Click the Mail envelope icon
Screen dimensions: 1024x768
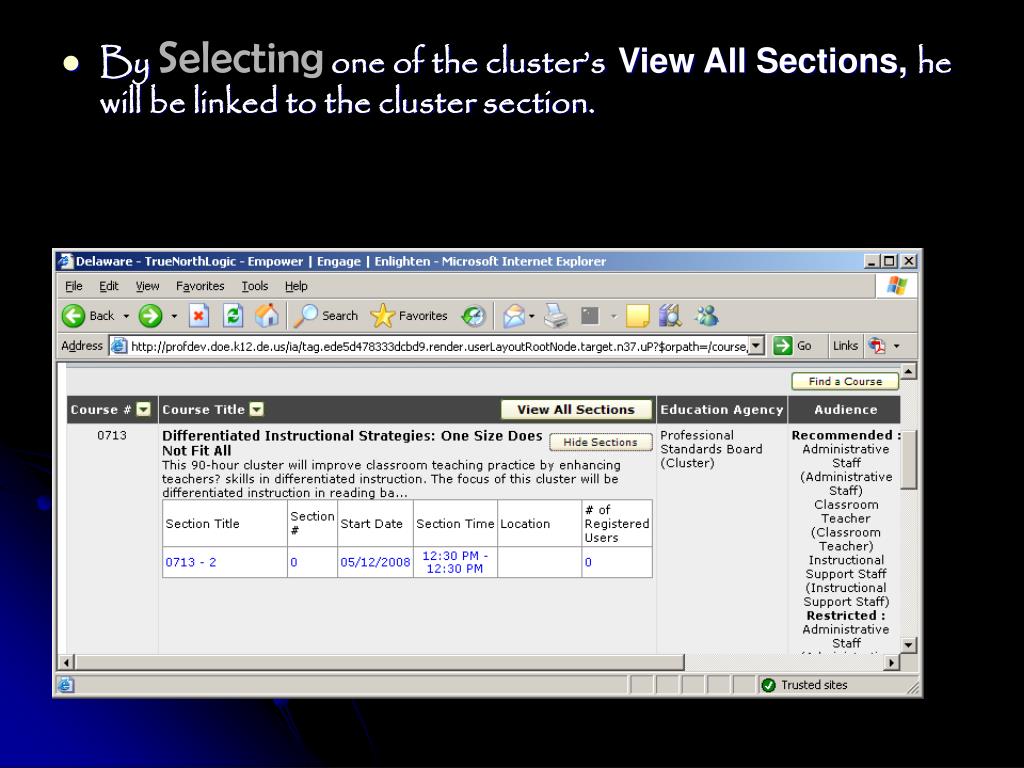514,316
